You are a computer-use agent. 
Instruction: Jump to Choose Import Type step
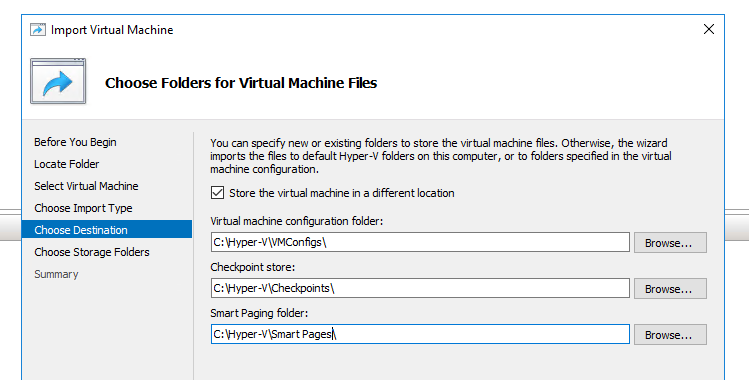pos(83,208)
